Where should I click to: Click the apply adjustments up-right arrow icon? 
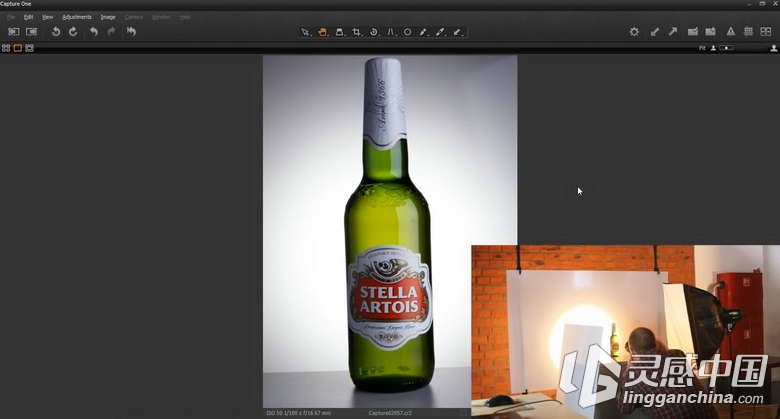(x=673, y=32)
